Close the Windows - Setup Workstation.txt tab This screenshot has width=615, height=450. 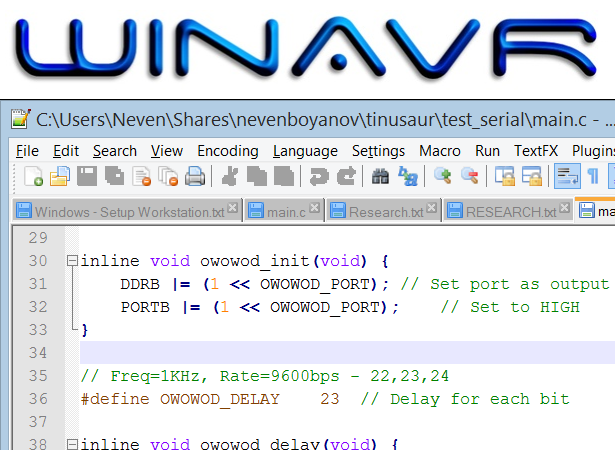click(233, 208)
